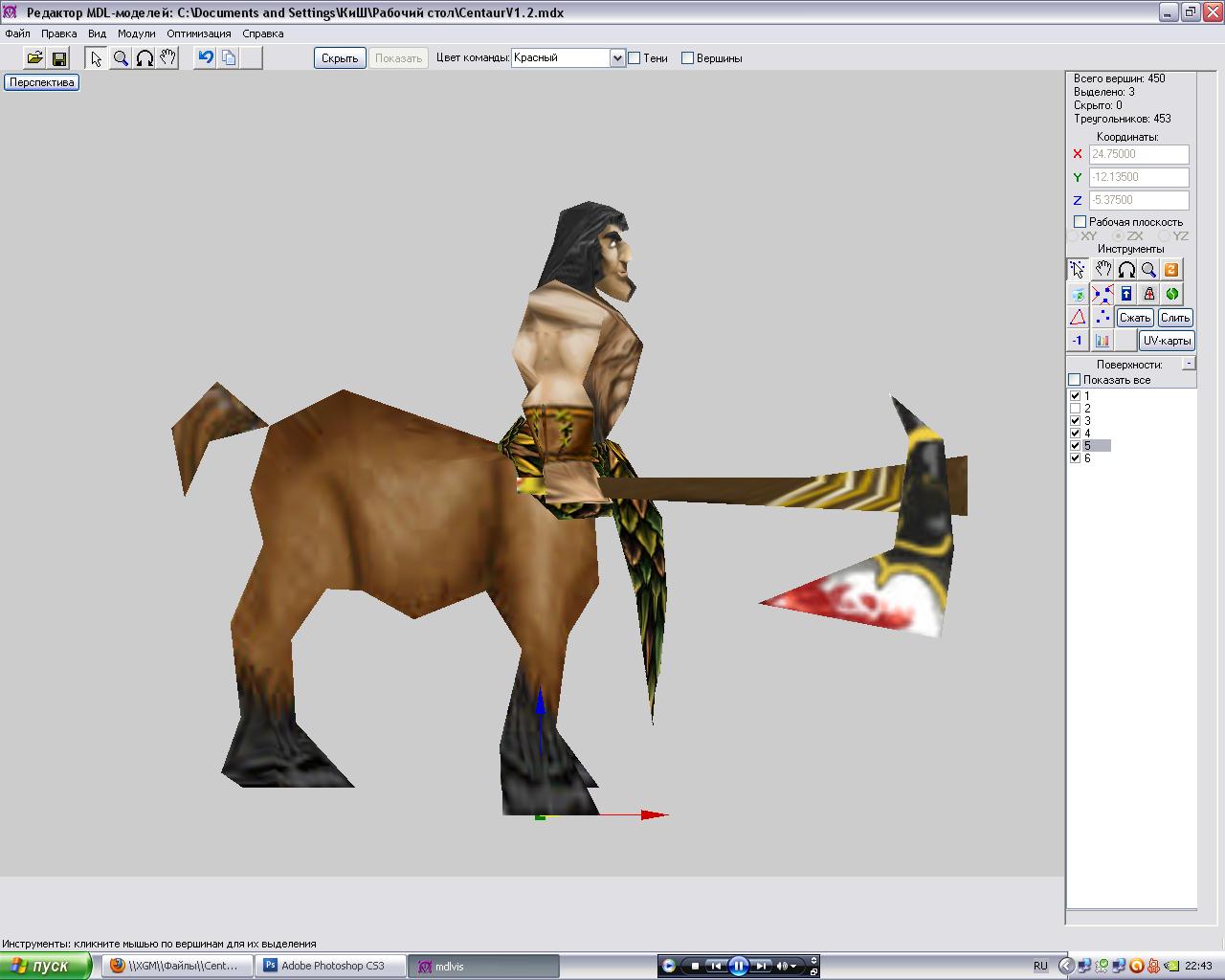Pick the rotate tool in Инструменты panel
The height and width of the screenshot is (980, 1225).
(x=1125, y=270)
